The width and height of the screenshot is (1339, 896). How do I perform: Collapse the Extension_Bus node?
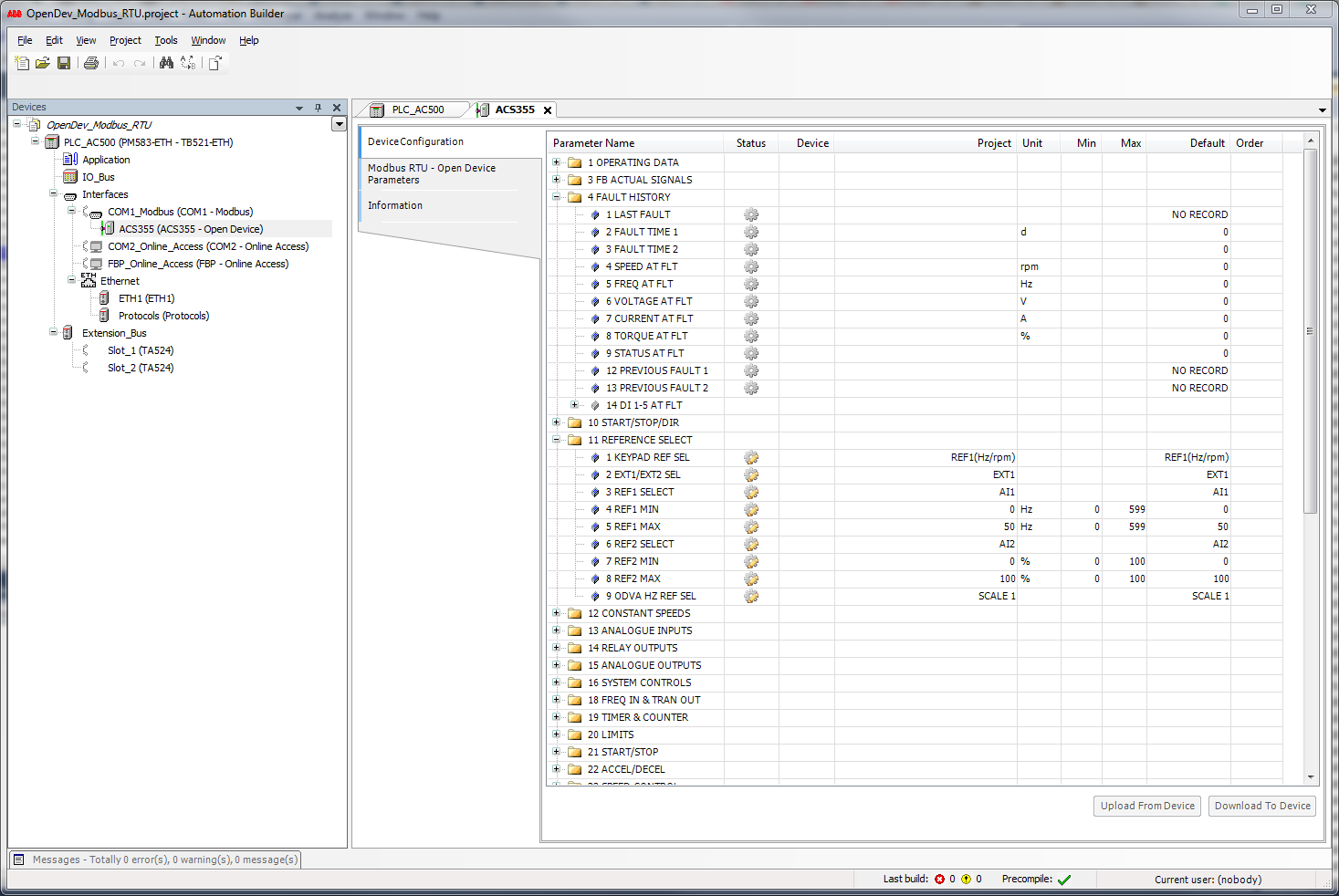tap(53, 332)
